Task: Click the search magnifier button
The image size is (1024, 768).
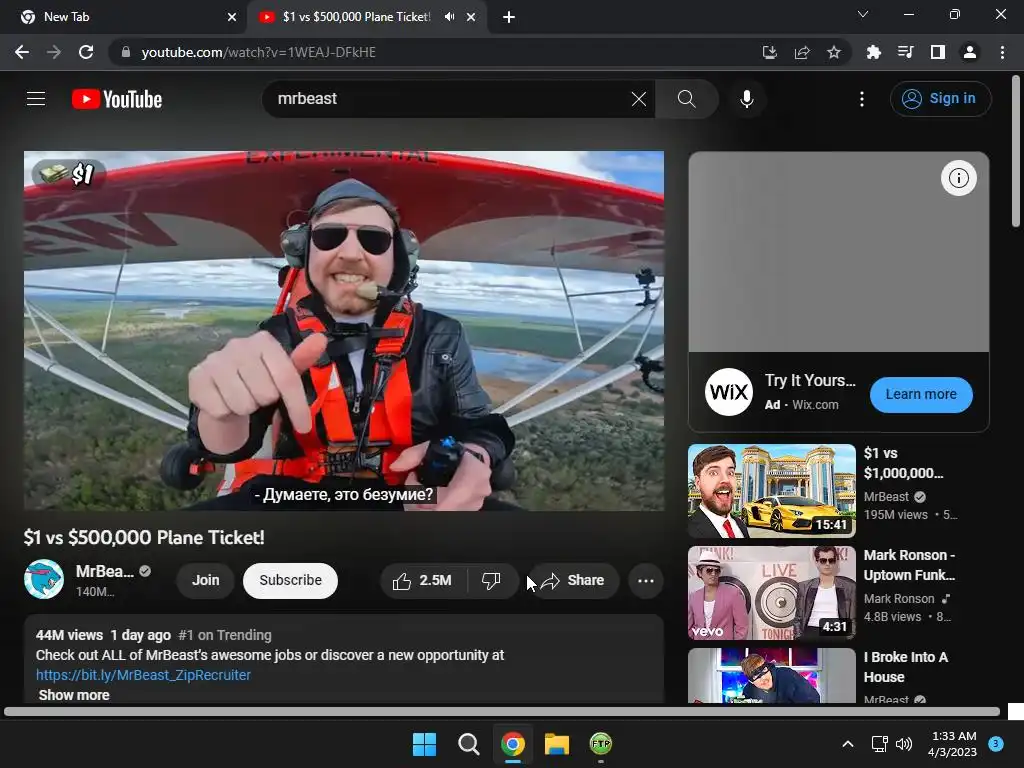Action: [686, 99]
